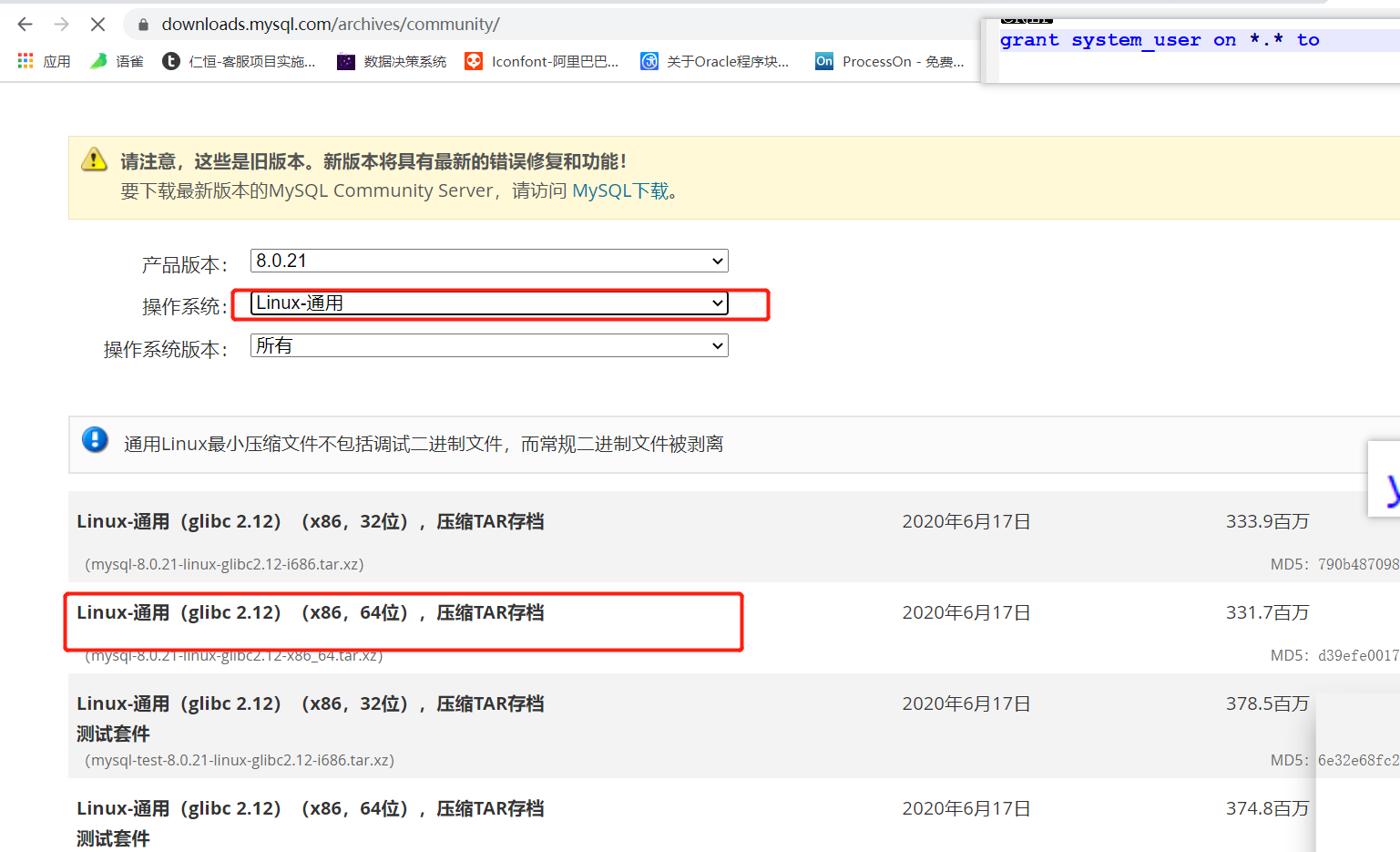Click the blue info exclamation icon
Screen dimensions: 1400x852
[x=95, y=440]
